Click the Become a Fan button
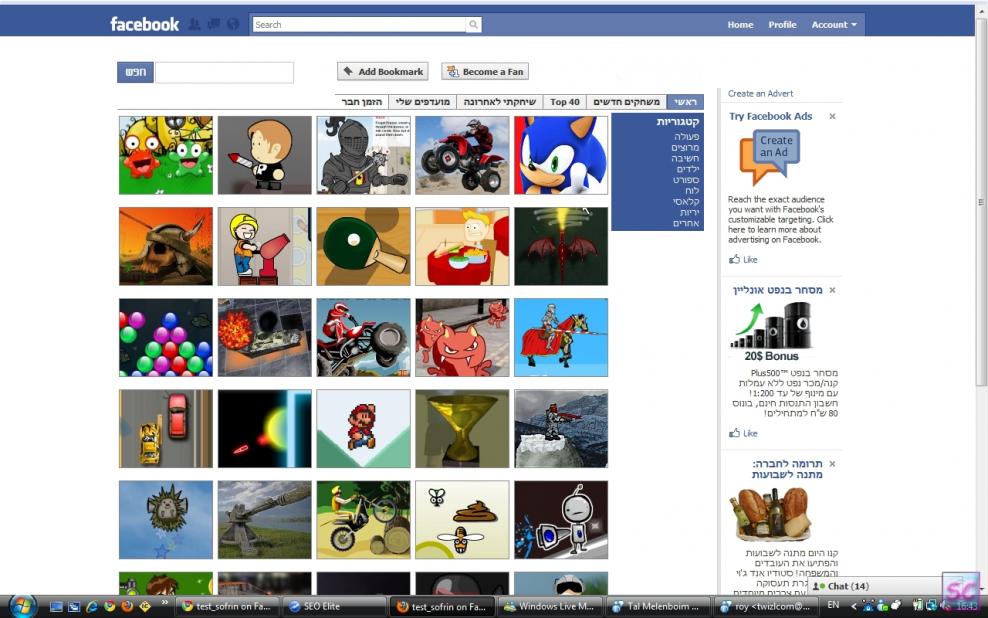The width and height of the screenshot is (988, 618). (485, 72)
